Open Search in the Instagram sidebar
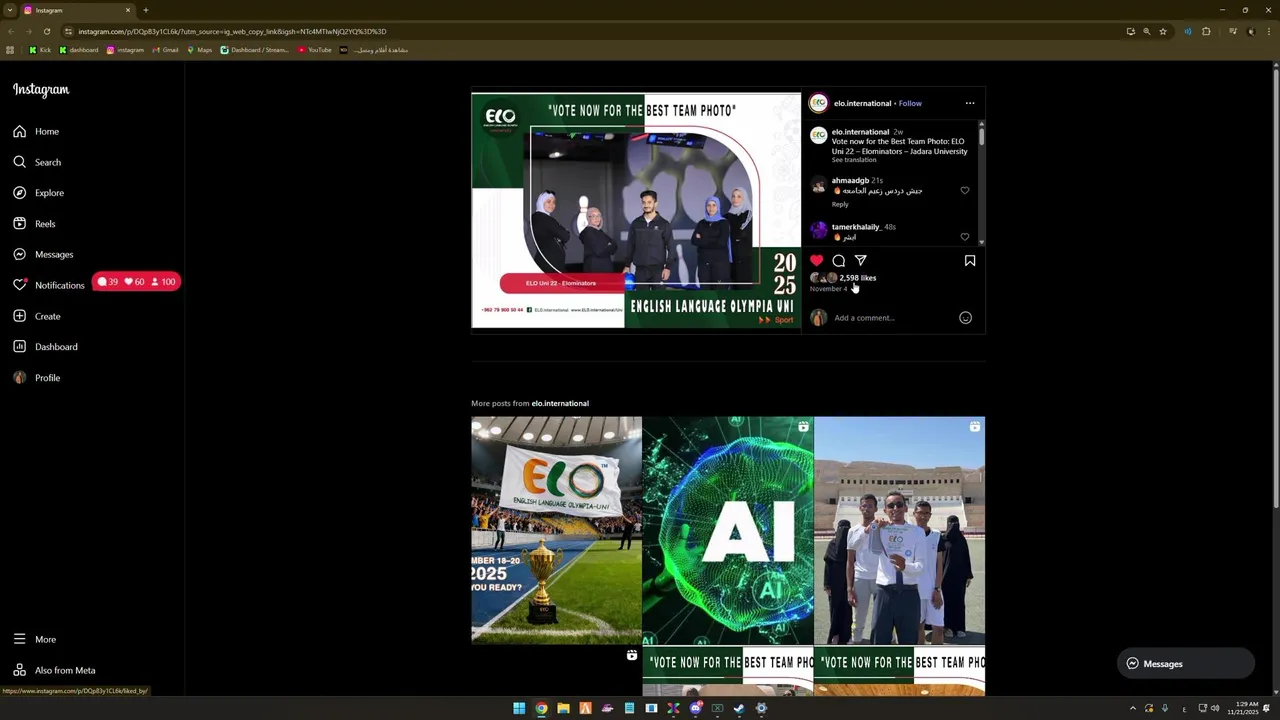Screen dimensions: 1280x720 pyautogui.click(x=37, y=162)
